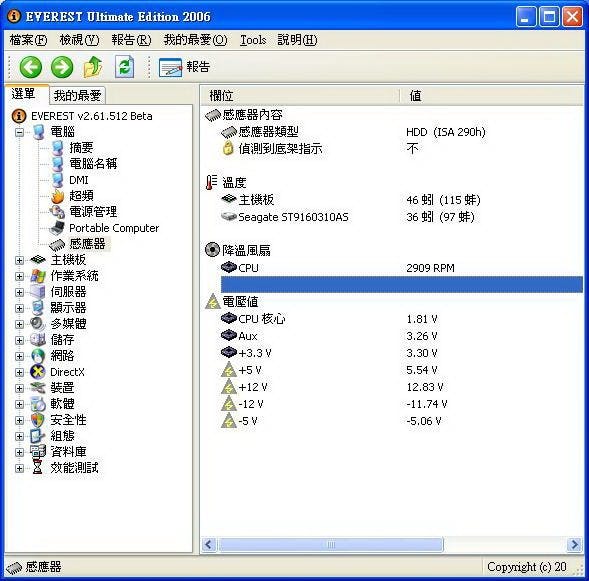Click the folder Up level icon
This screenshot has height=581, width=589.
92,67
